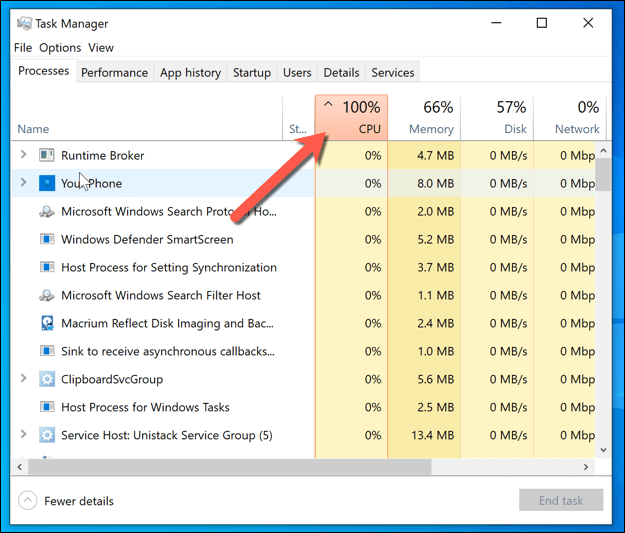Expand Service Host: Unistack Service Group
Screen dimensions: 625x533
tap(24, 435)
